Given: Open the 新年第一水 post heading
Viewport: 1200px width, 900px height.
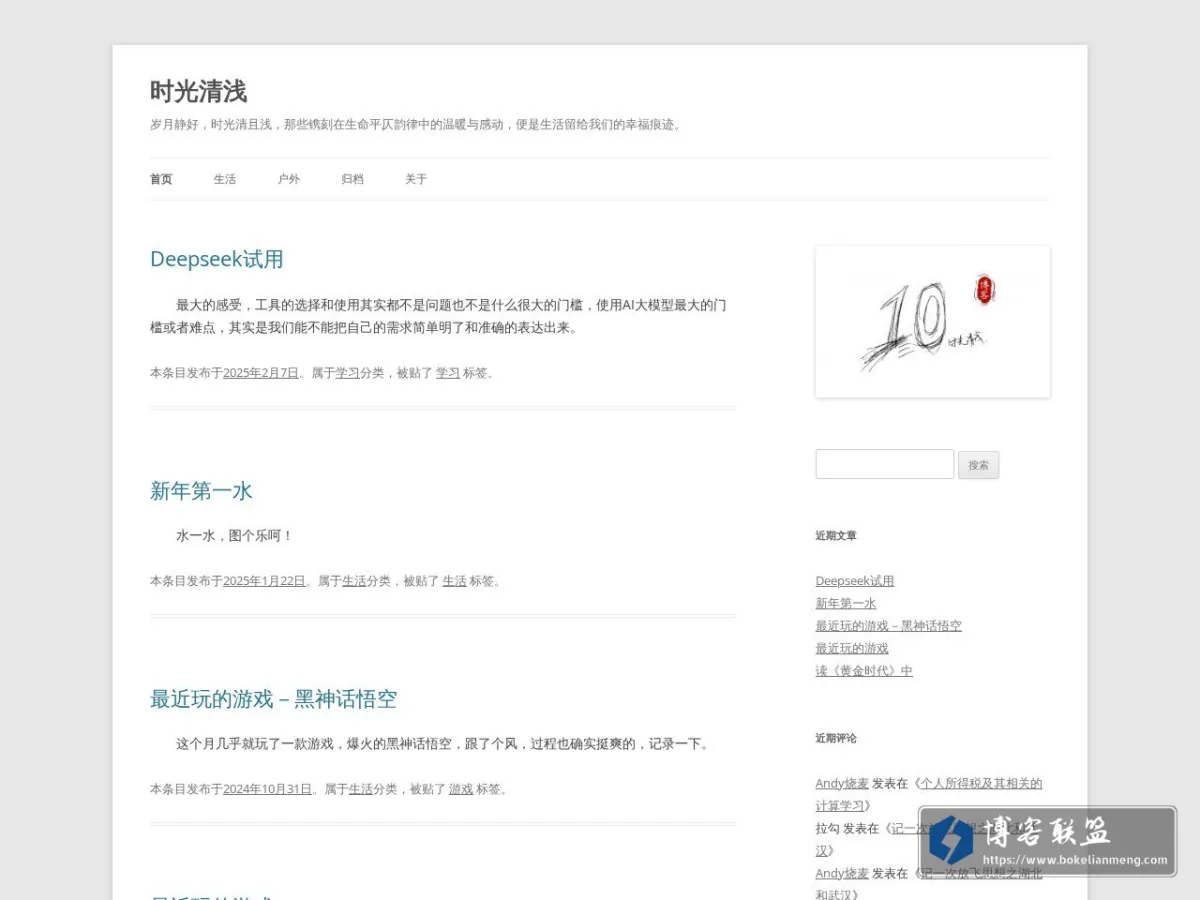Looking at the screenshot, I should [201, 491].
